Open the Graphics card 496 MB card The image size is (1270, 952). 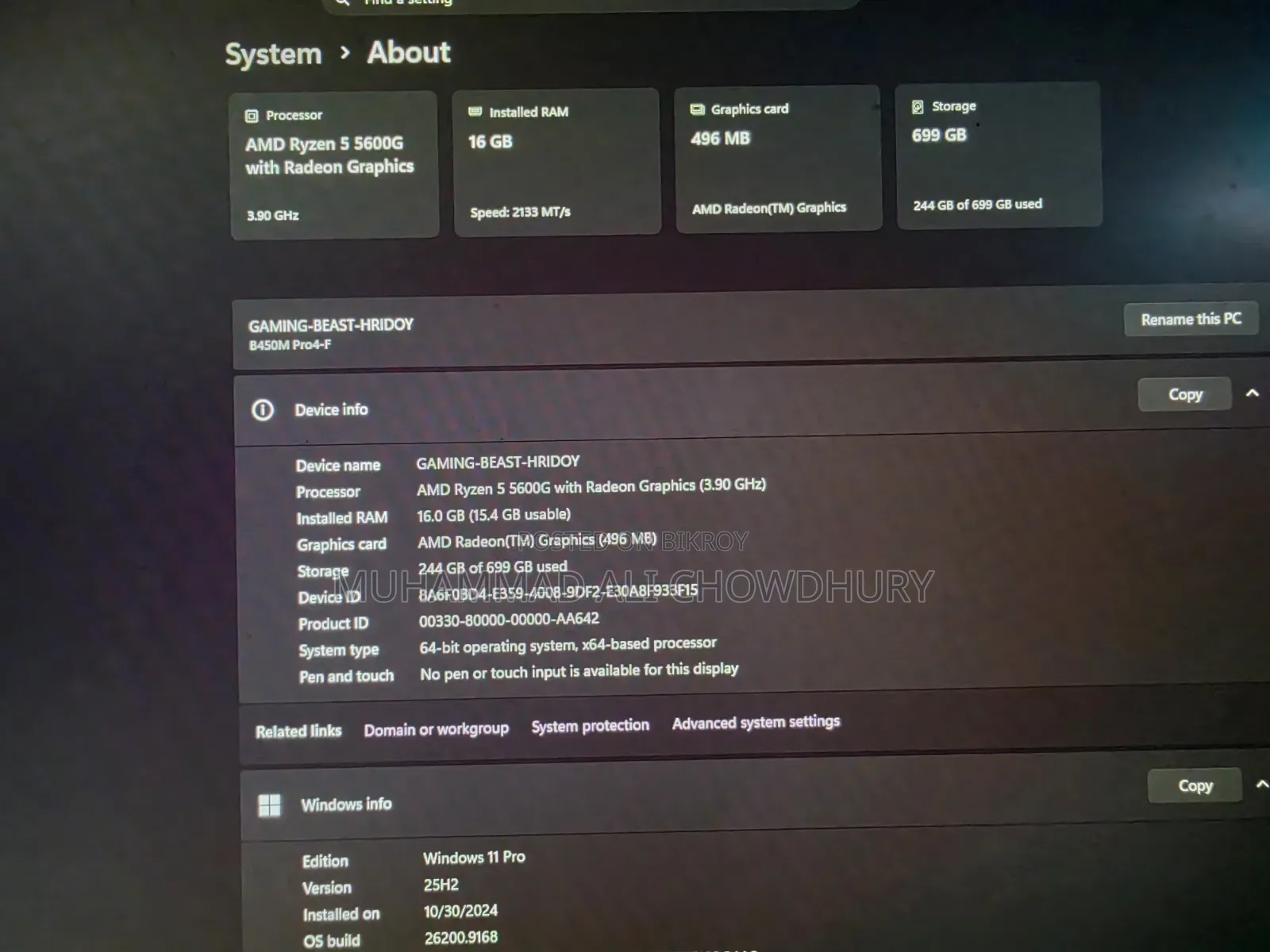[778, 159]
